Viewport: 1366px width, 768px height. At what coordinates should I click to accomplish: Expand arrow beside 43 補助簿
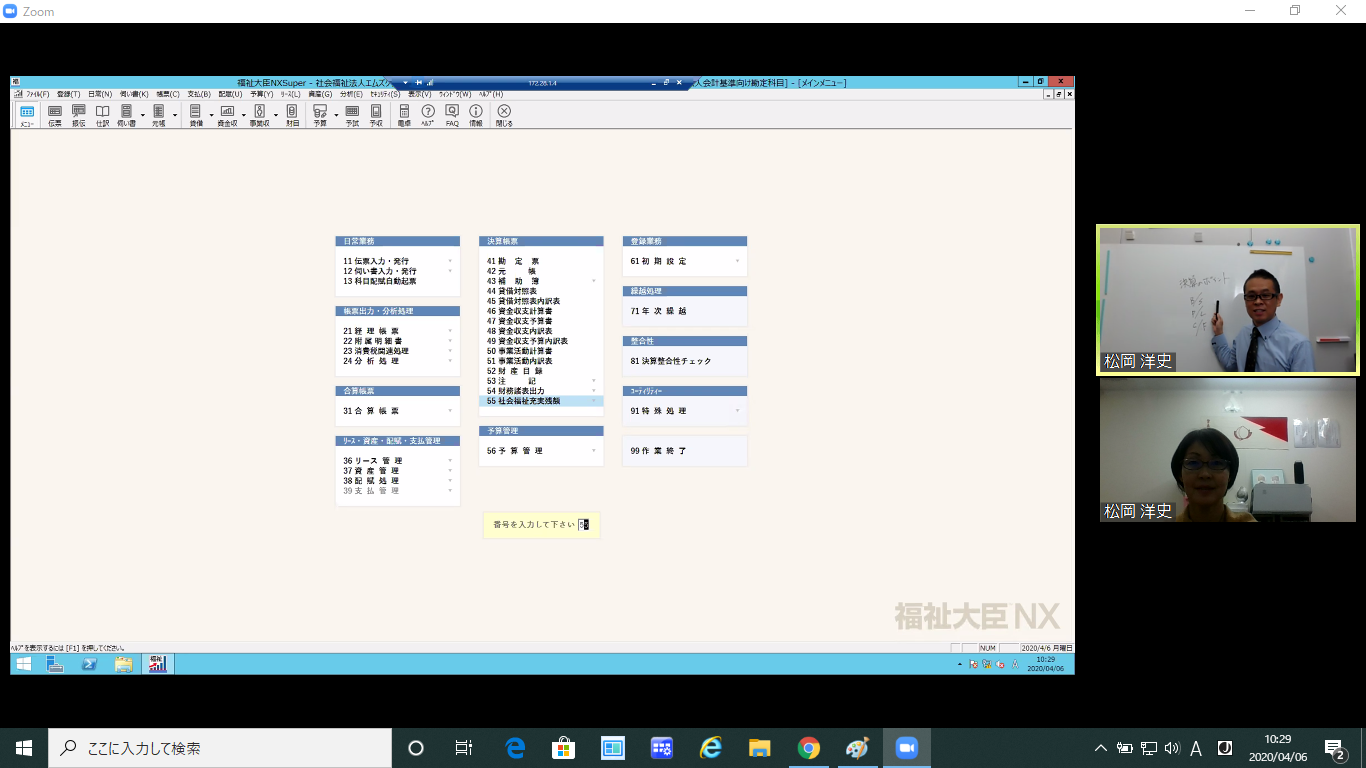point(593,281)
